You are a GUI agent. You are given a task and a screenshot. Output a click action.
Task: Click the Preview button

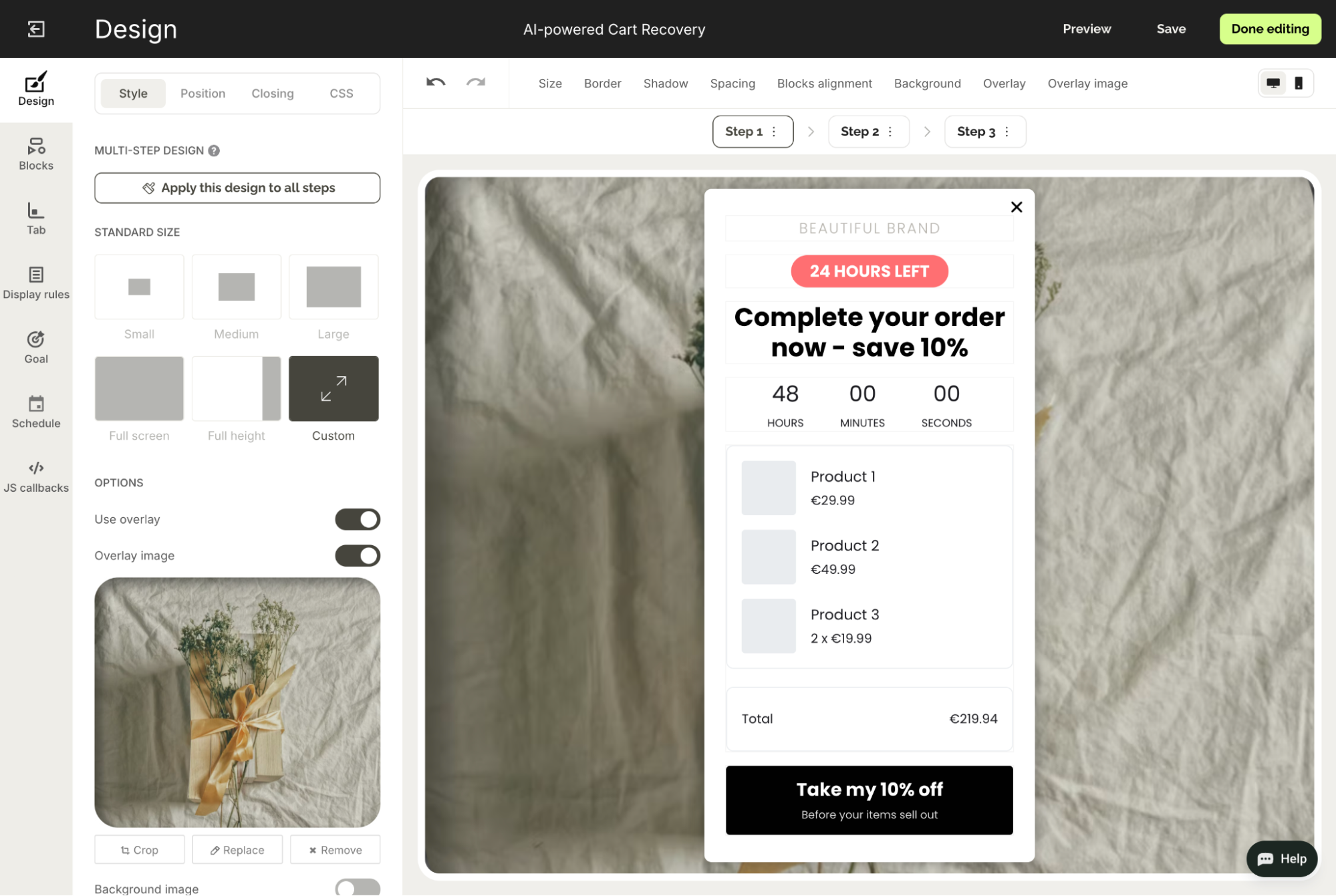click(1087, 29)
